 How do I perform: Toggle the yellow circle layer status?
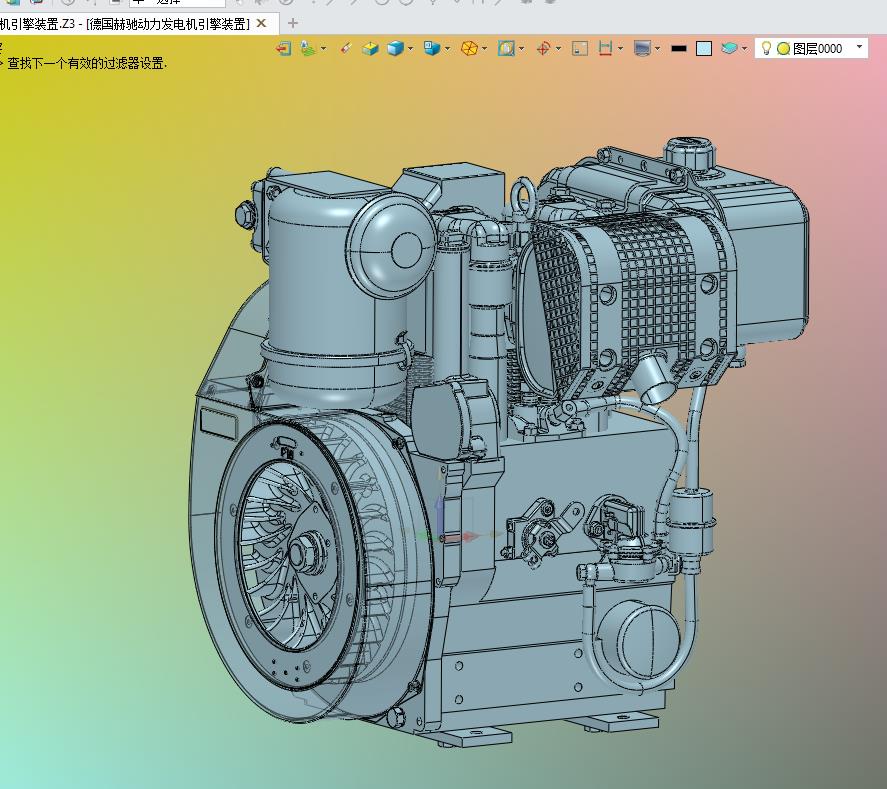783,48
